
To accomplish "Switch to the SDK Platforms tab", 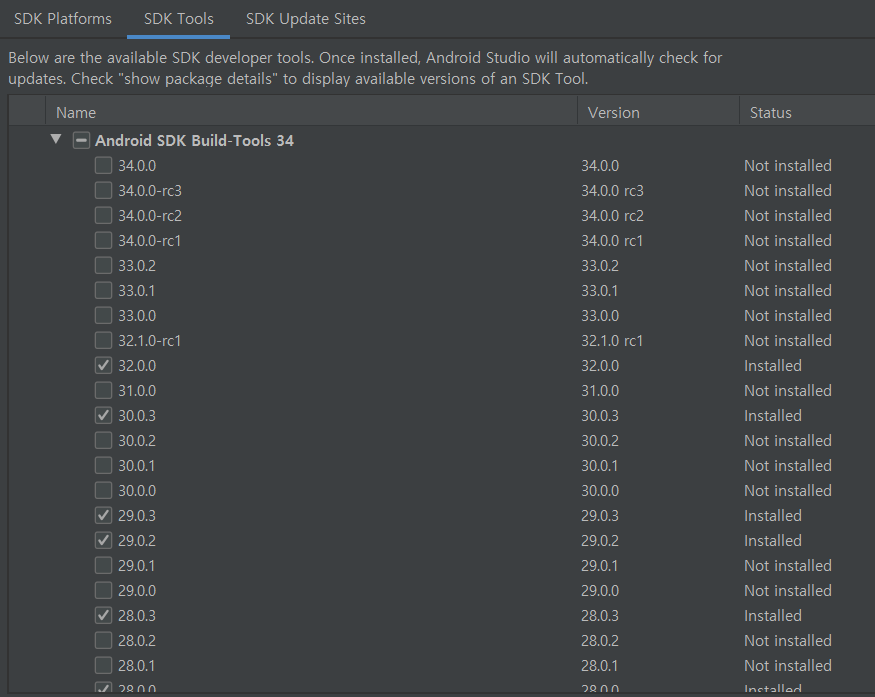I will pos(62,19).
